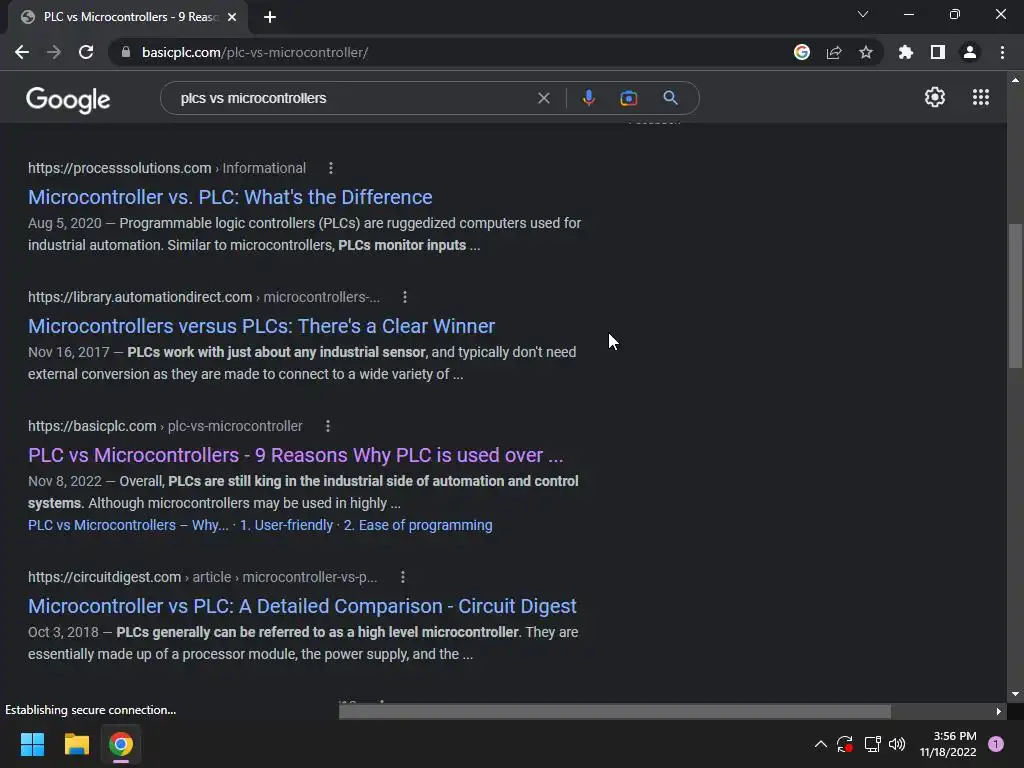Viewport: 1024px width, 768px height.
Task: Open the tab search dropdown arrow
Action: [863, 14]
